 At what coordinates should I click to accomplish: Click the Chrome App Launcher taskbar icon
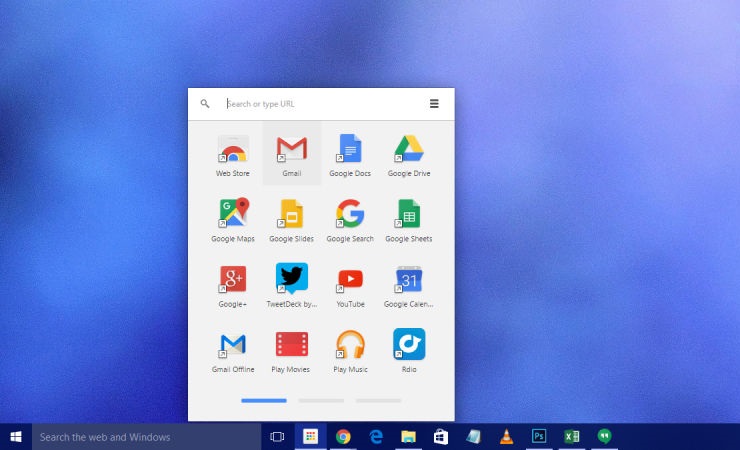(x=311, y=437)
